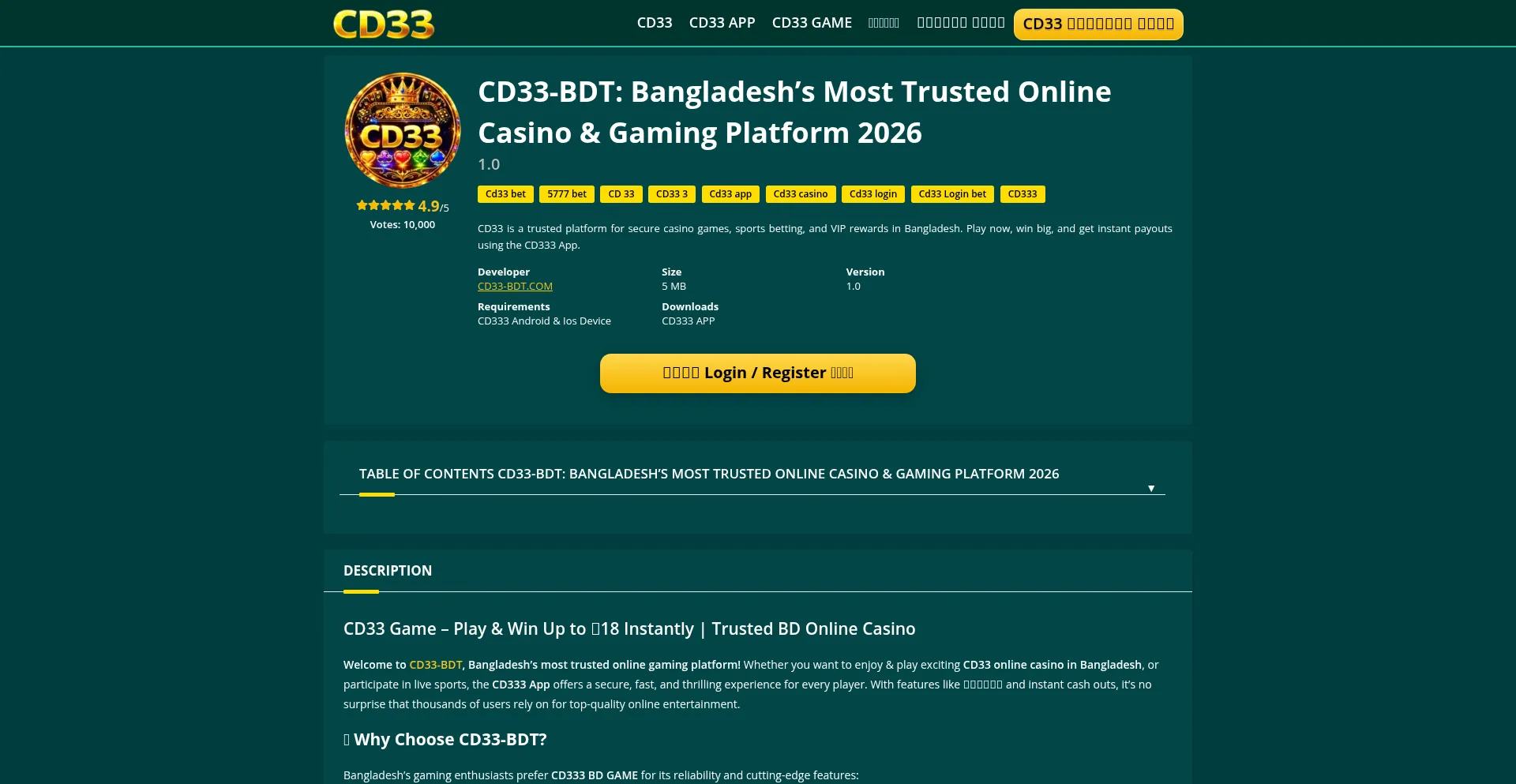Click the CD33 logo in header
Screen dimensions: 1516x784
click(384, 24)
